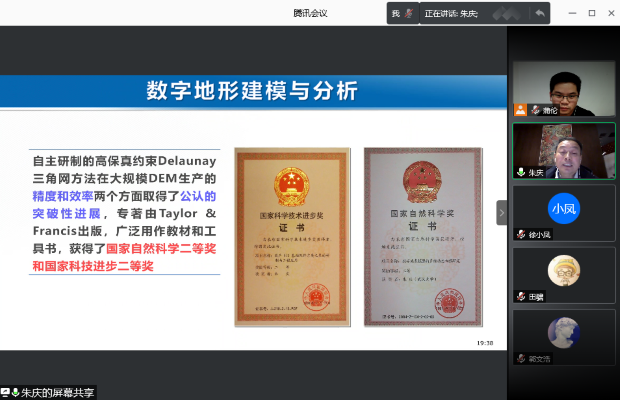Screen dimensions: 620x400
Task: Select 田骥's cartoon avatar tile
Action: (x=563, y=271)
